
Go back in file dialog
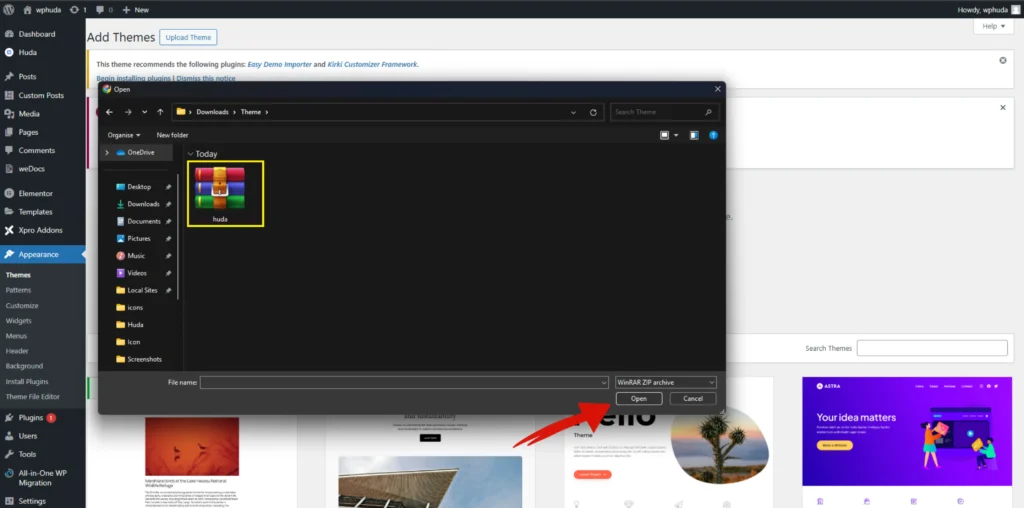point(110,112)
